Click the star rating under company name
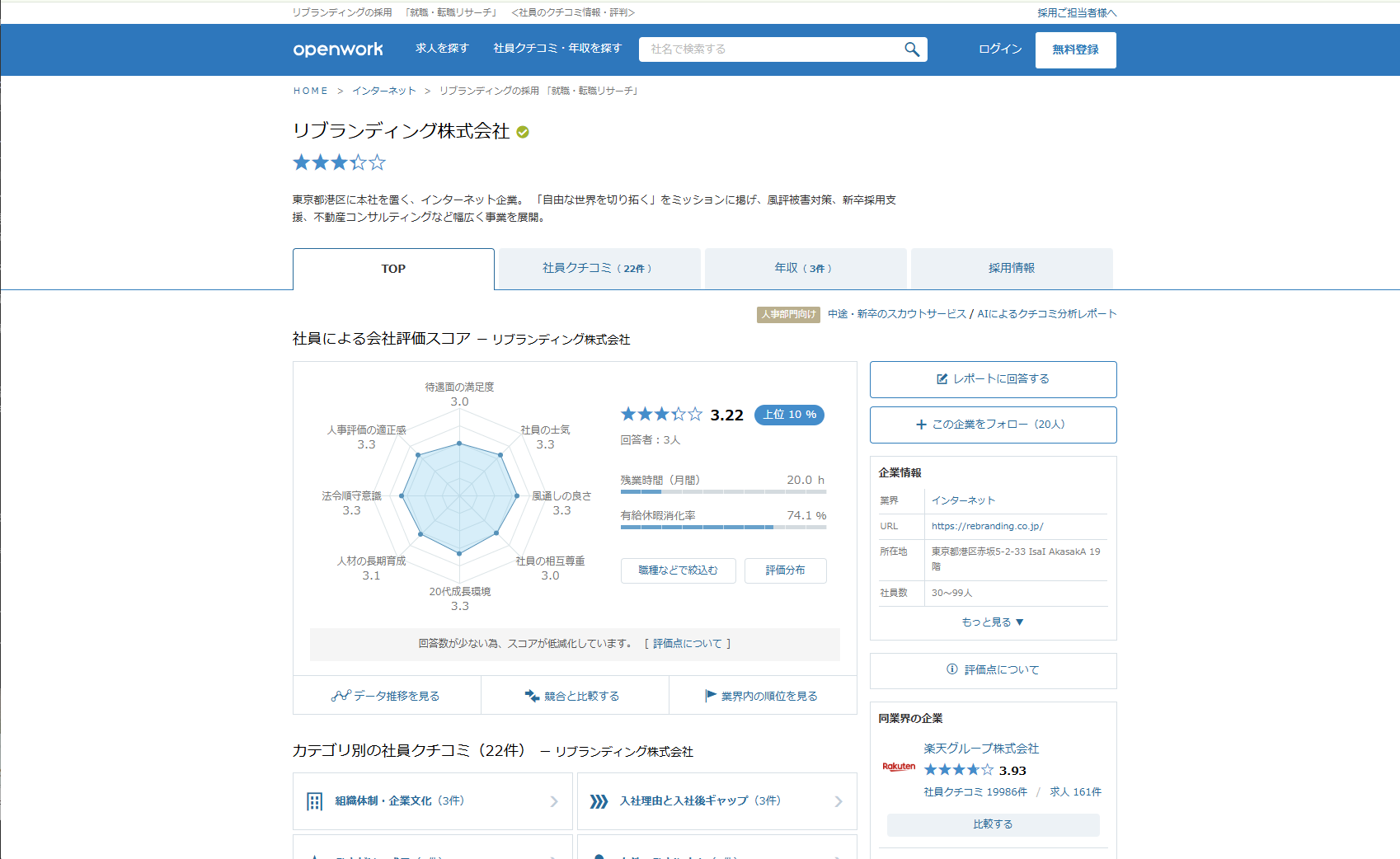This screenshot has width=1400, height=859. pos(339,162)
